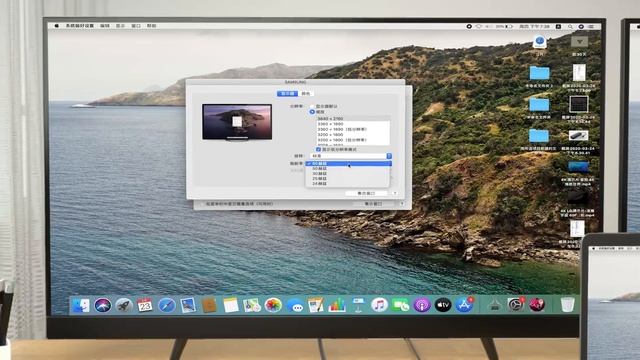Image resolution: width=640 pixels, height=360 pixels.
Task: Switch to the Color tab
Action: pos(306,93)
